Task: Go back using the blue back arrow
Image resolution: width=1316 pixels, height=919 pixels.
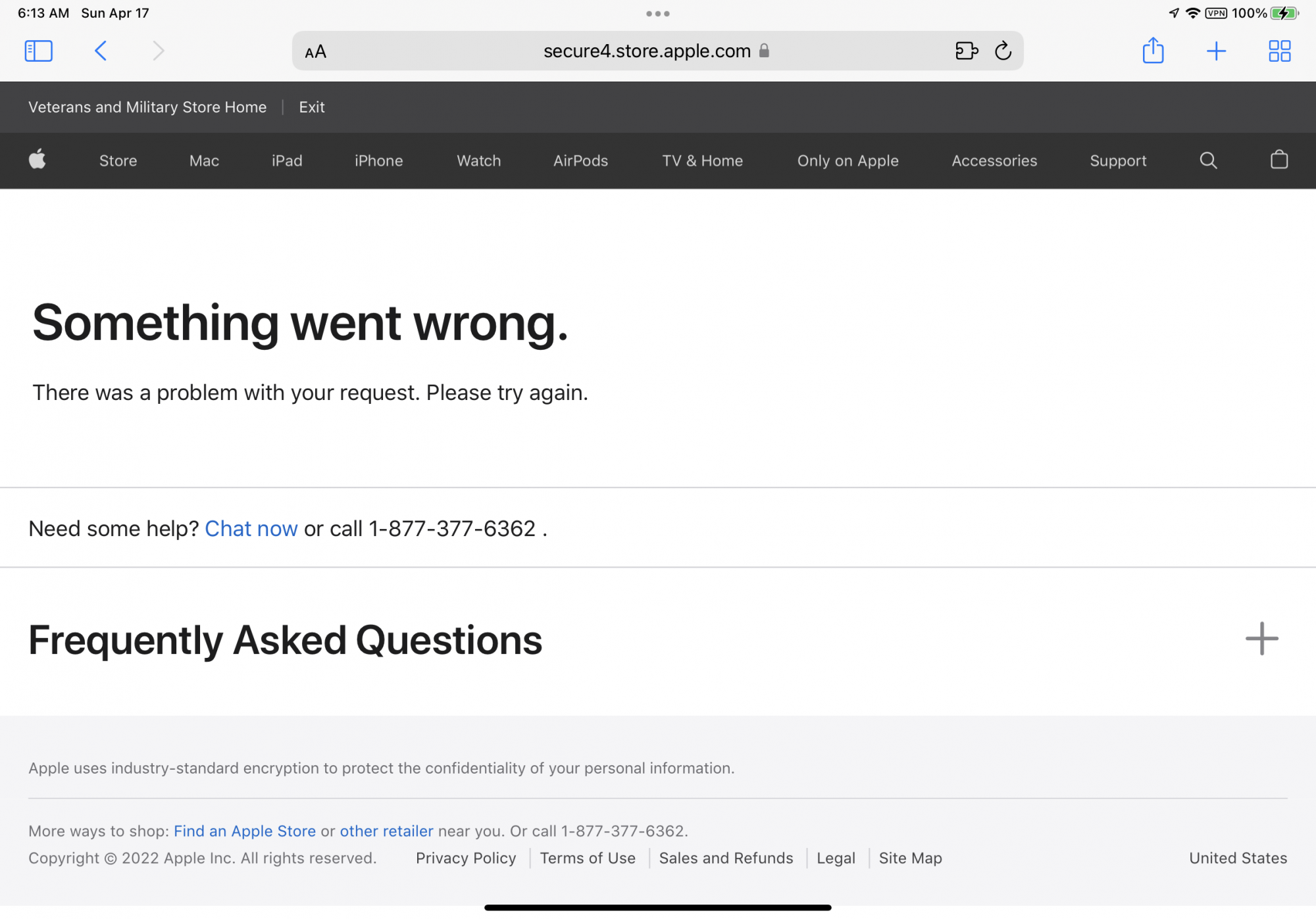Action: pyautogui.click(x=101, y=51)
